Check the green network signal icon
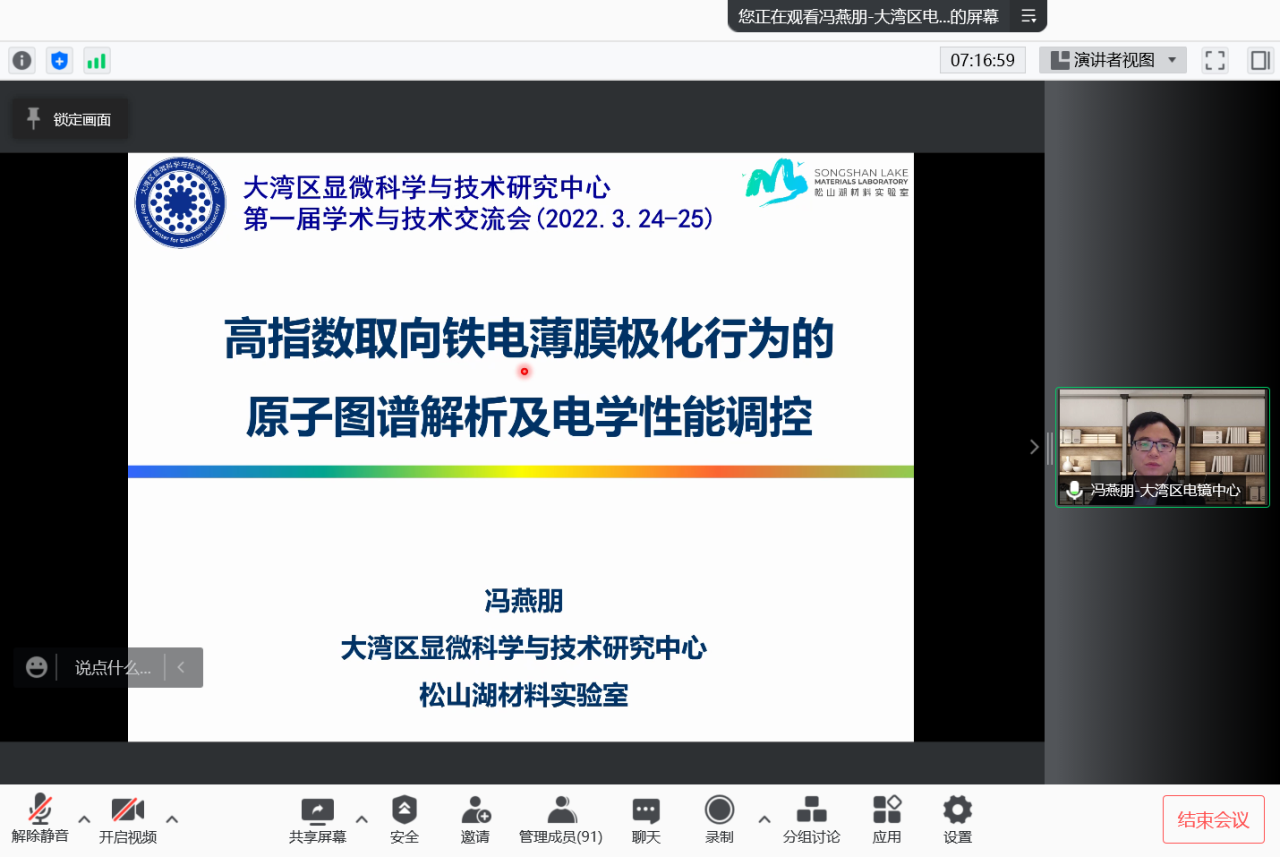Screen dimensions: 1280x857 point(96,60)
